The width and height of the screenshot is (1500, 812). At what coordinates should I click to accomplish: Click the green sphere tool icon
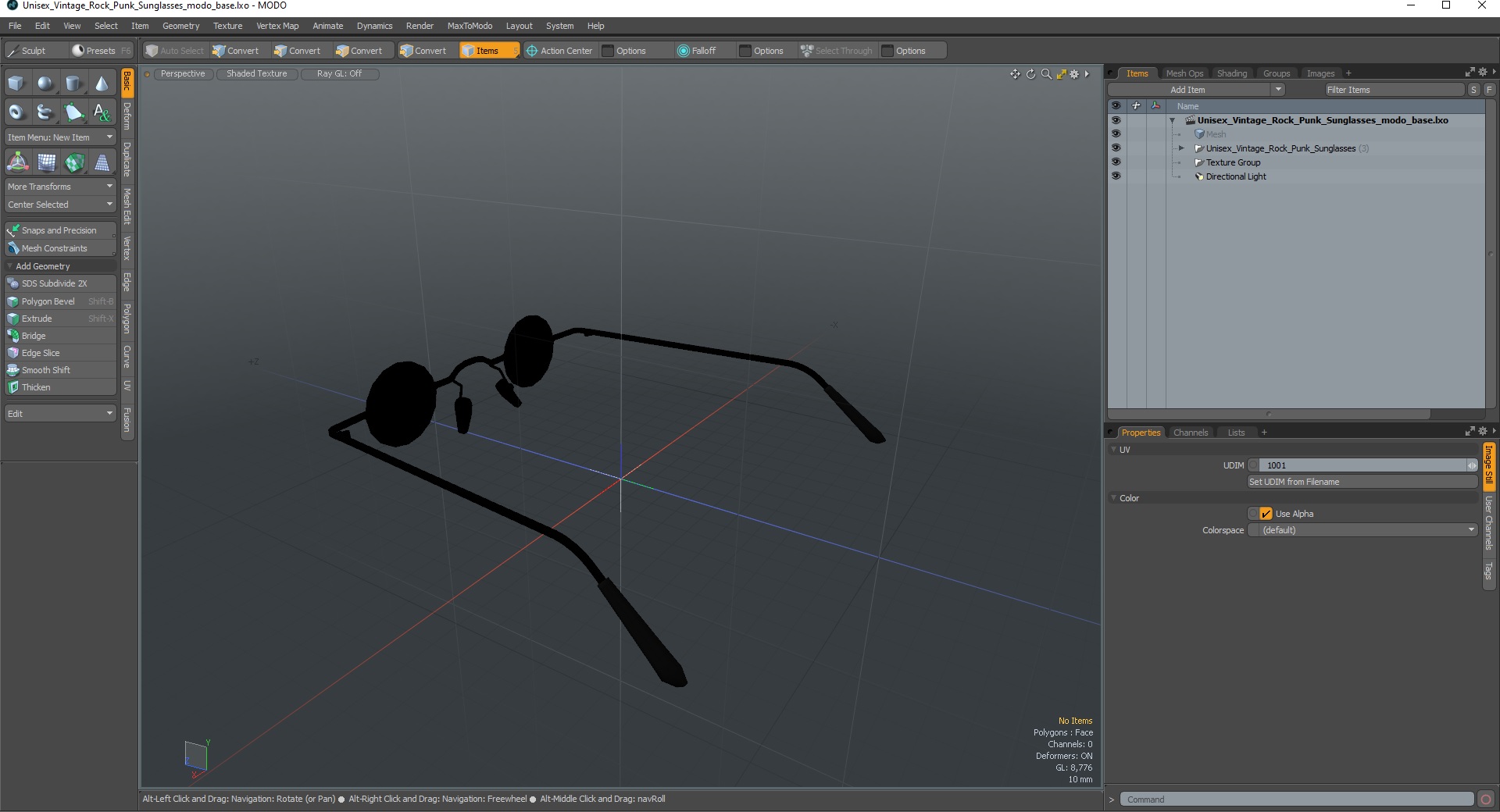tap(74, 162)
